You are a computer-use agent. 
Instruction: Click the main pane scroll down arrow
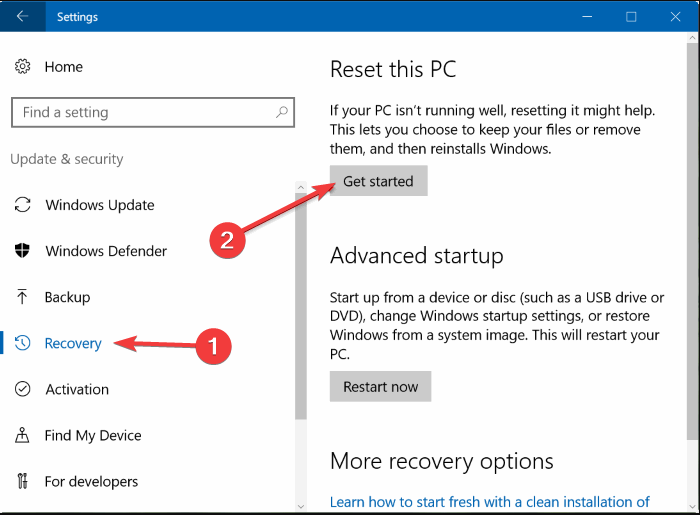click(692, 507)
